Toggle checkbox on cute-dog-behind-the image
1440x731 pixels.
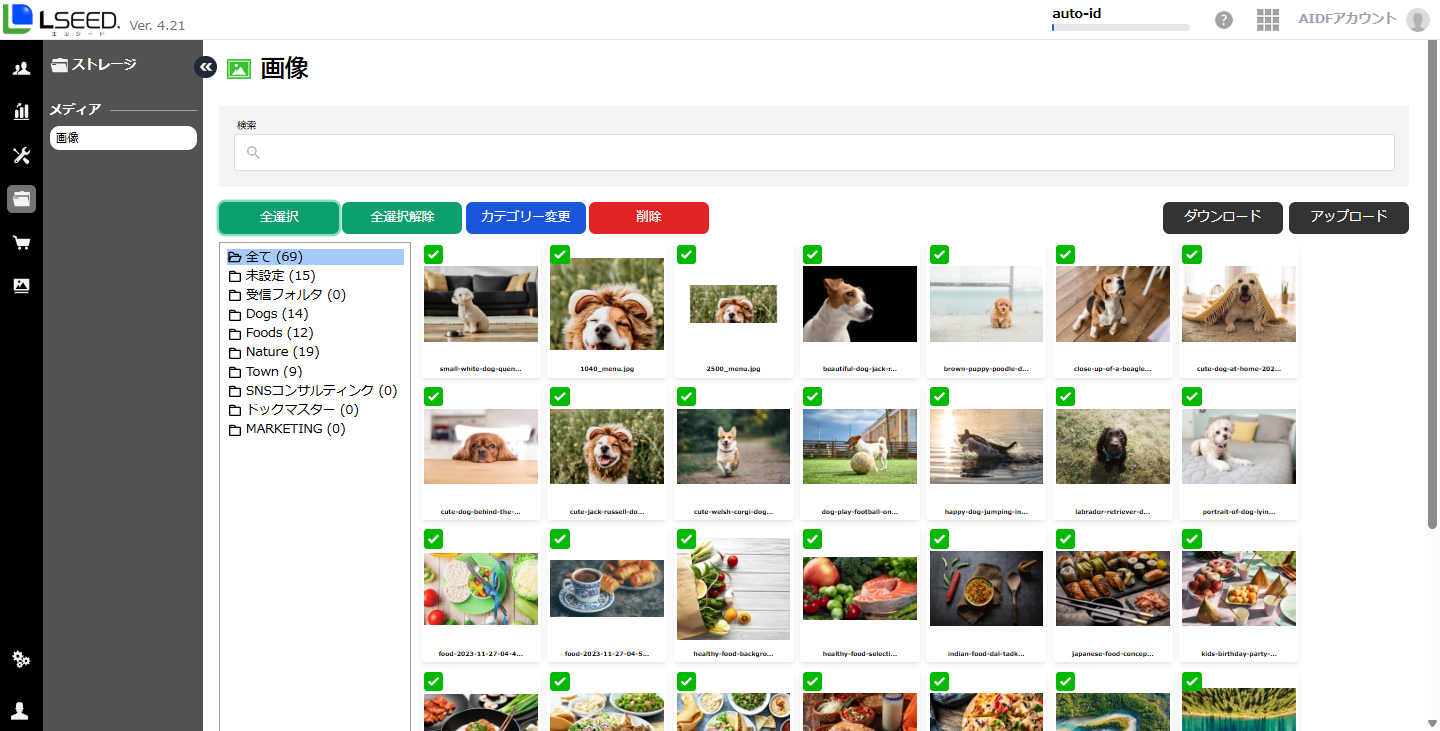pyautogui.click(x=434, y=397)
